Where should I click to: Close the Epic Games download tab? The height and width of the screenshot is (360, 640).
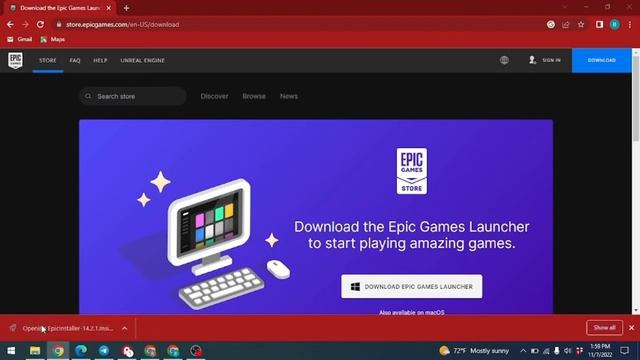tap(109, 8)
